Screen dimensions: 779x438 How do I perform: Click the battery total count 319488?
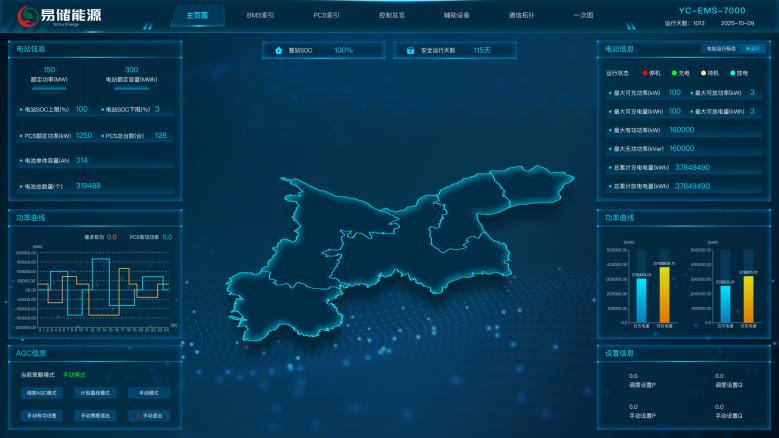click(88, 186)
